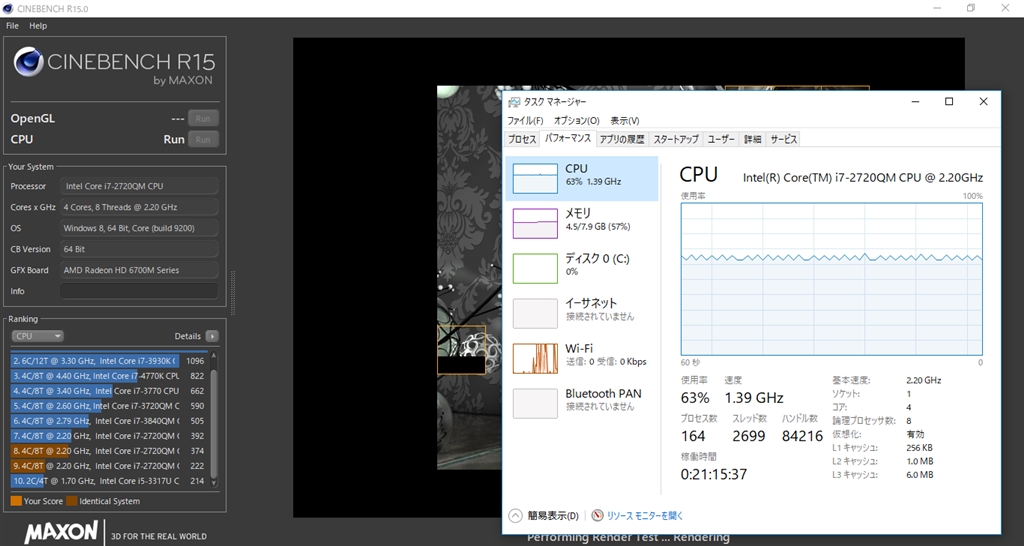Close the Task Manager window
1024x546 pixels.
coord(983,101)
